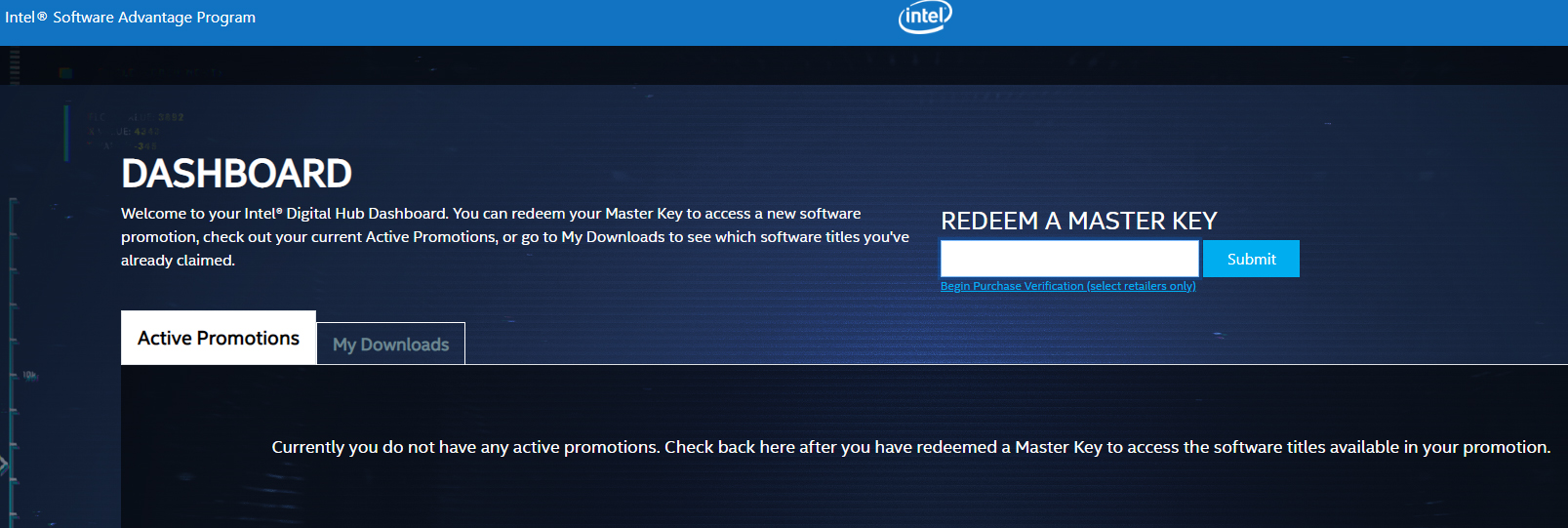Click the 'Welcome to your Intel Digital Hub Dashboard' paragraph

tap(515, 237)
